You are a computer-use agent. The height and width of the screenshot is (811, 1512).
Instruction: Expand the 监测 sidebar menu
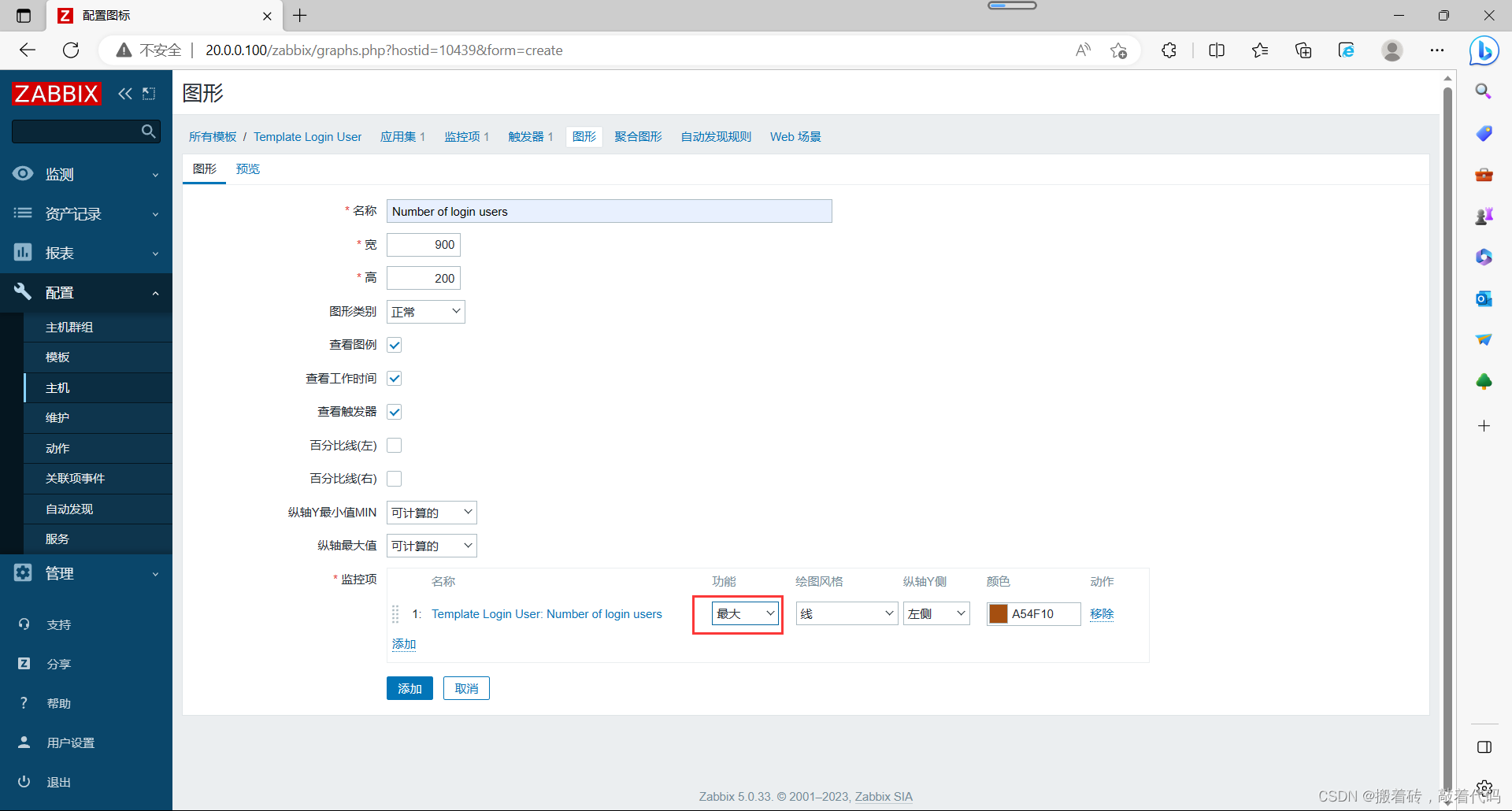click(x=86, y=174)
